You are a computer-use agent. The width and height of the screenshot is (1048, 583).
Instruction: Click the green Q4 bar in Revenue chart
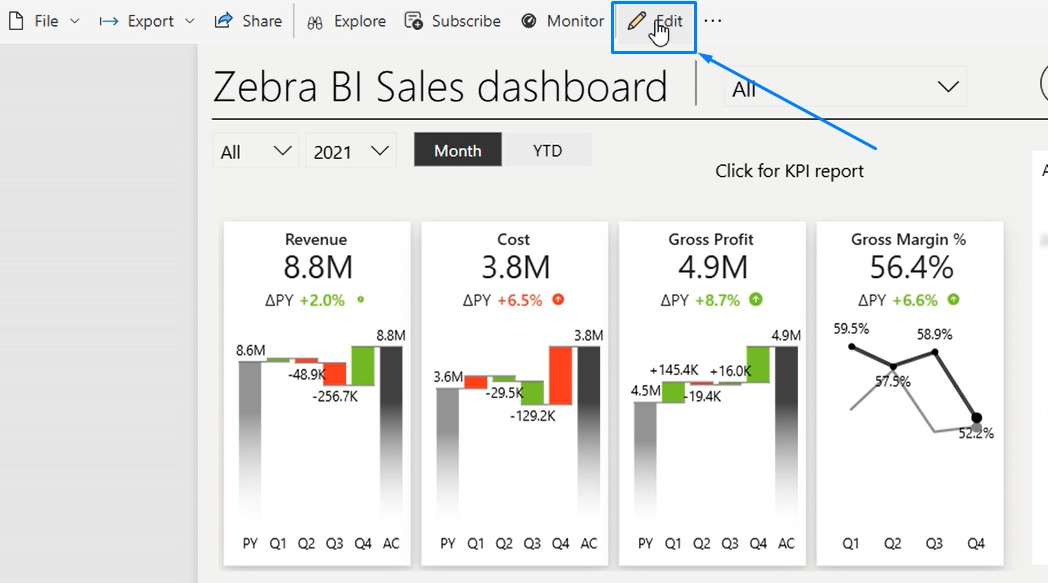[x=362, y=365]
